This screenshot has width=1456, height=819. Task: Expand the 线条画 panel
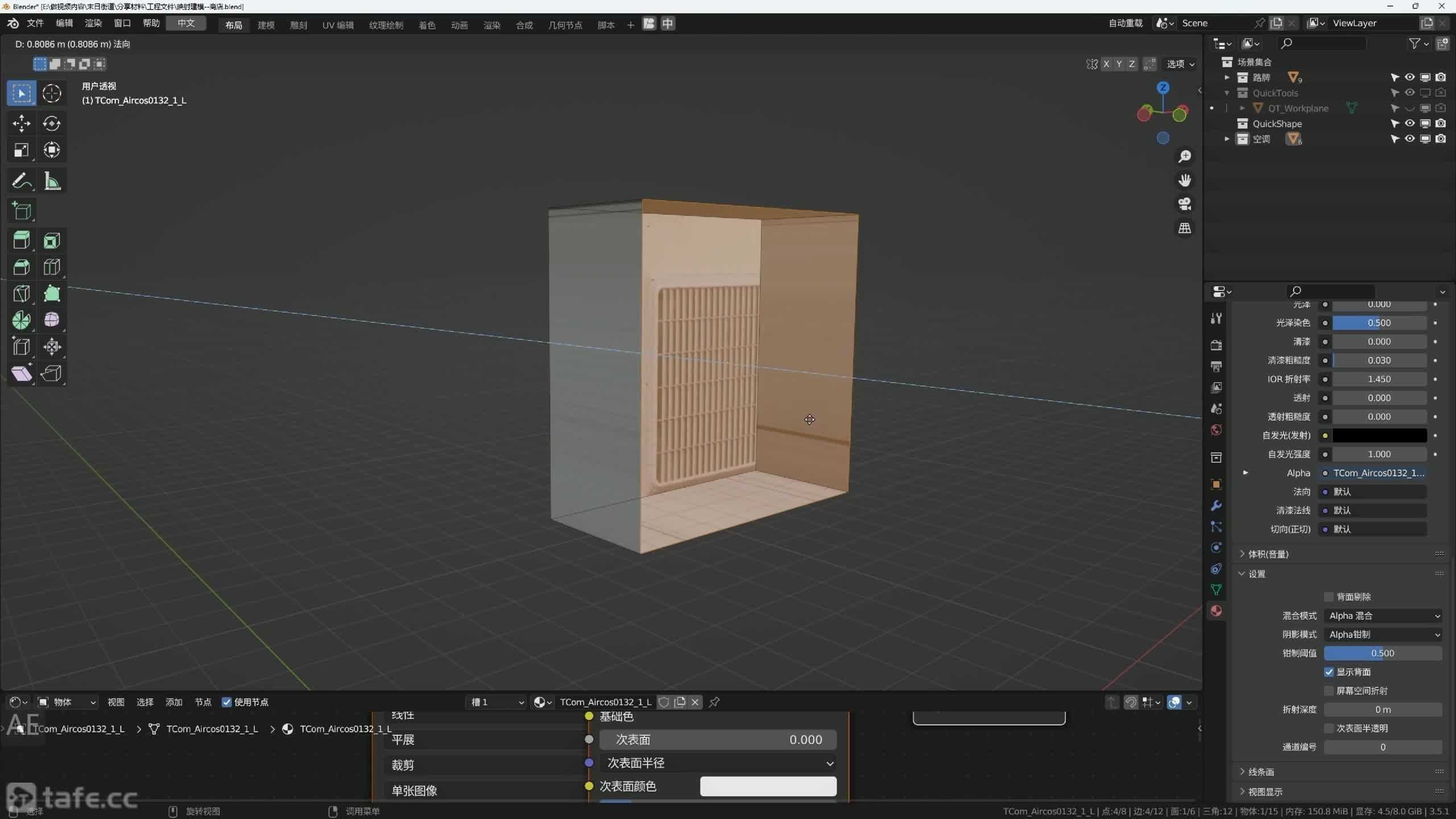1260,772
